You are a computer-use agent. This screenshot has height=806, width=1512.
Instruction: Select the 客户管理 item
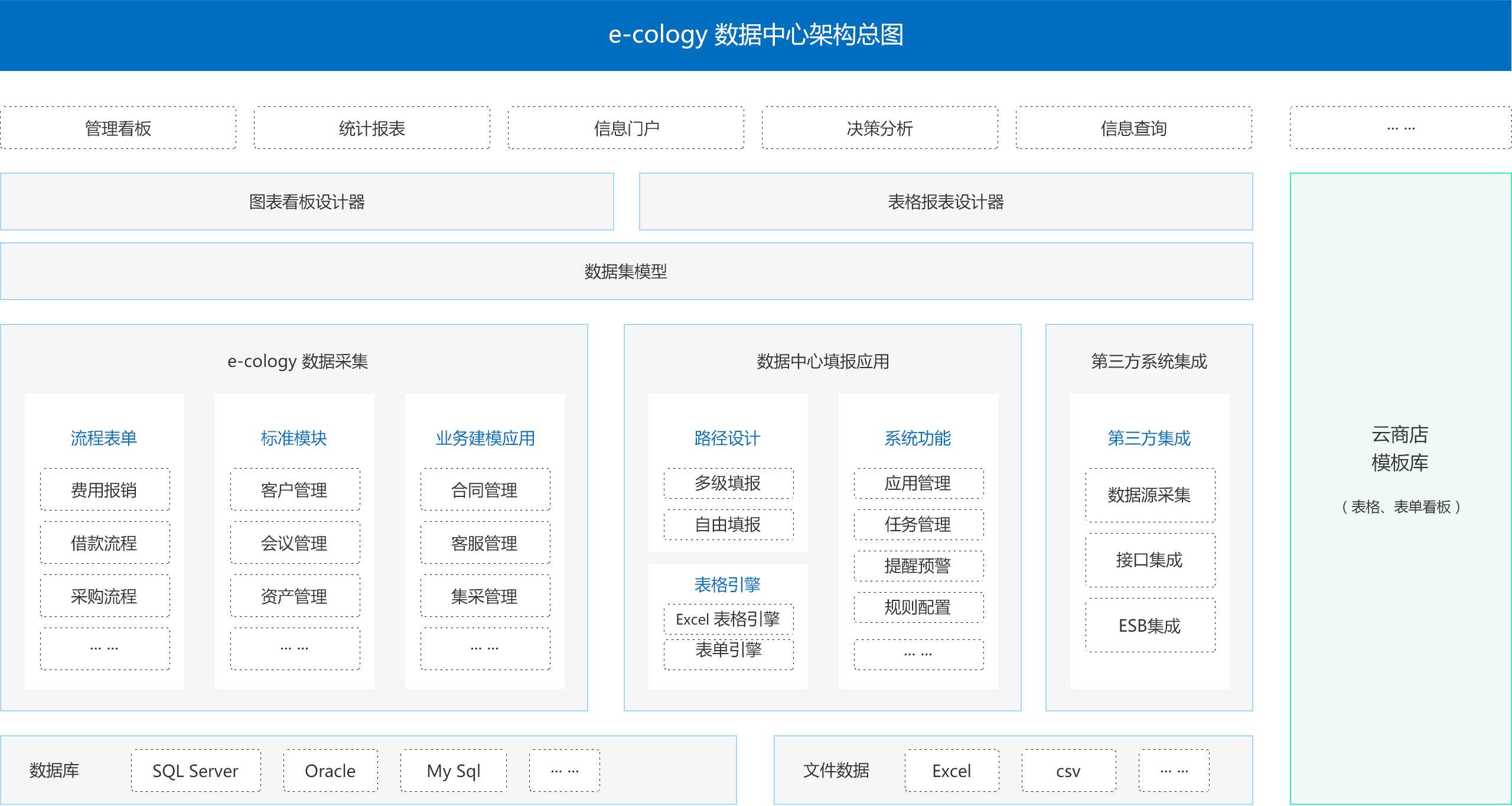(x=295, y=489)
